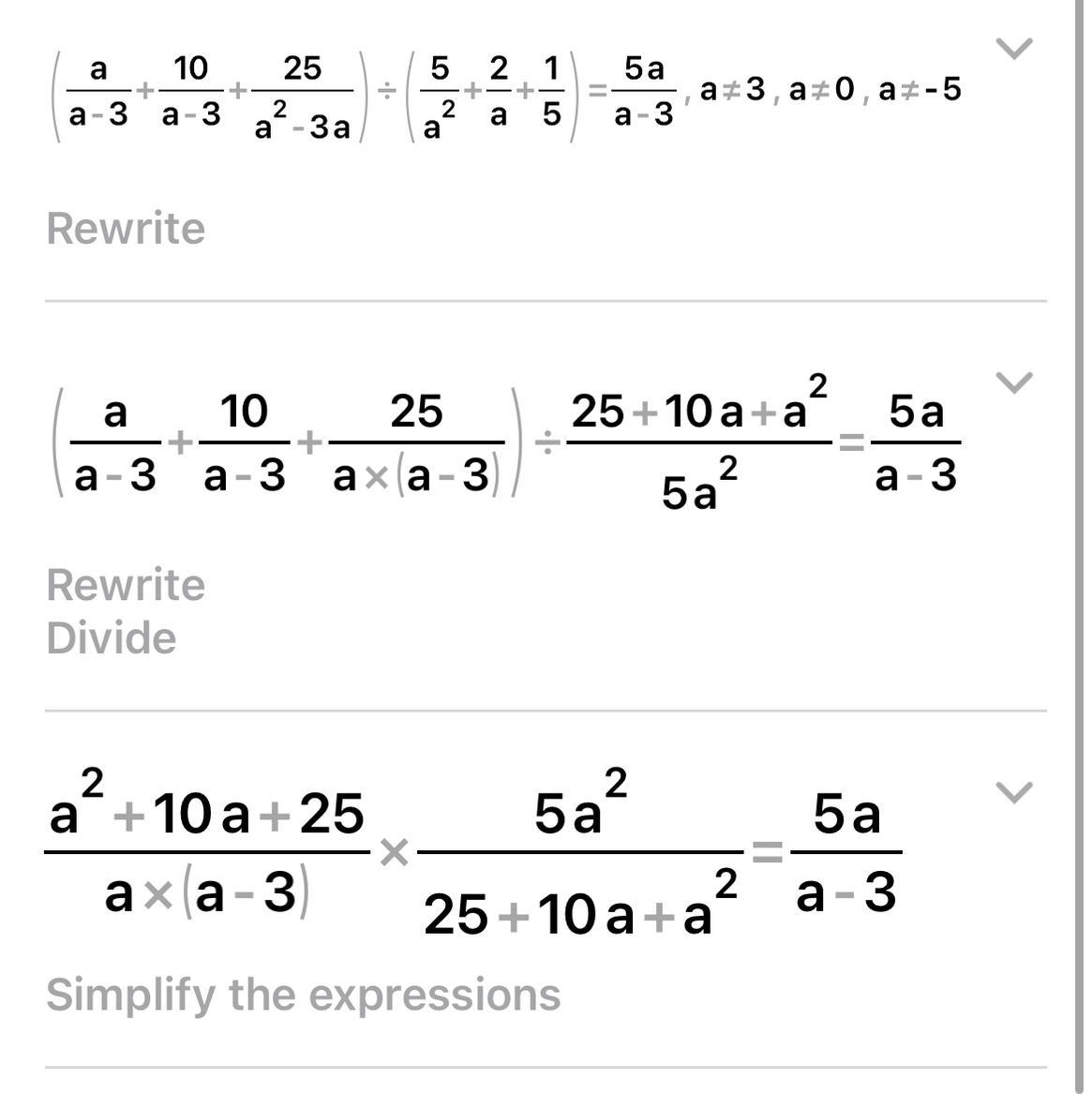Click the a≠3, a≠0, a≠-5 restriction text

[830, 90]
